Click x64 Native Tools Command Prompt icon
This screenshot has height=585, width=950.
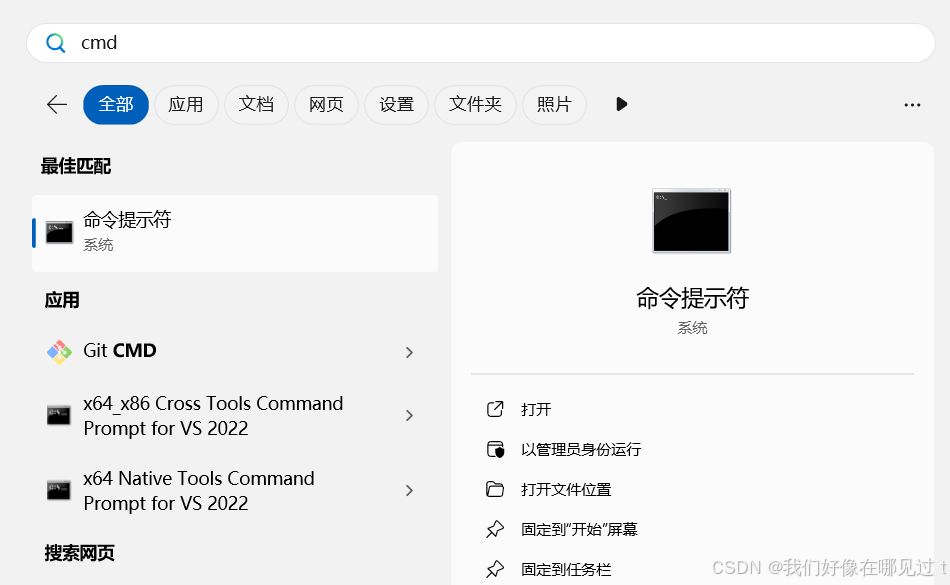59,491
